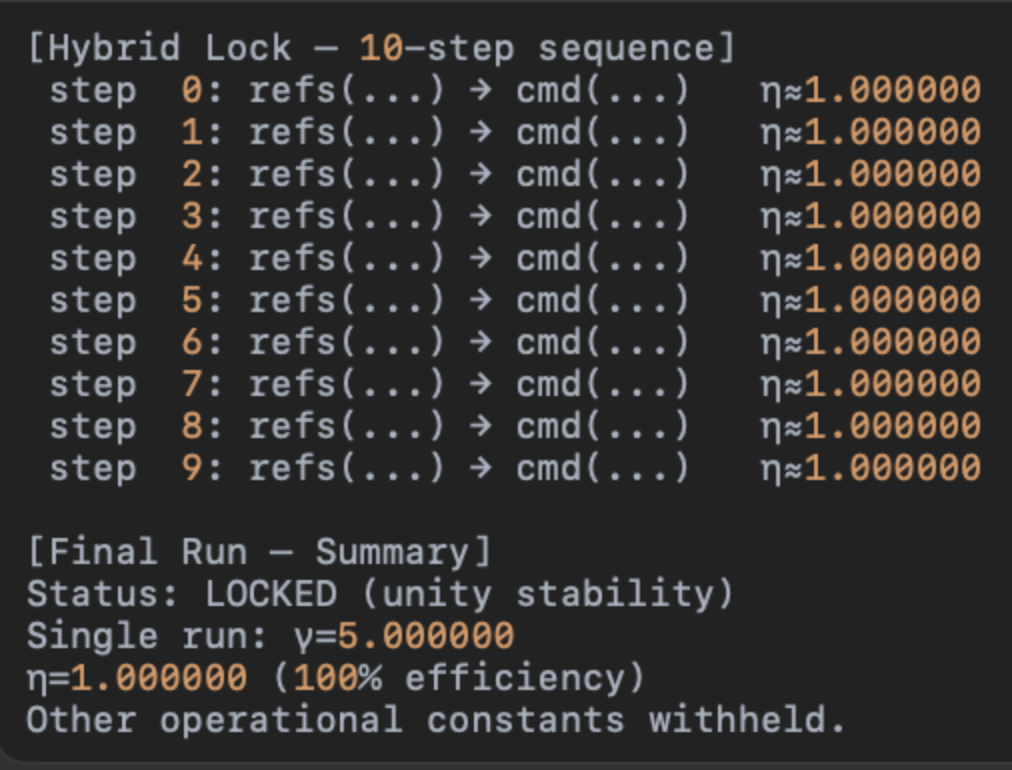Click the arrow on step 0 line
This screenshot has height=770, width=1012.
click(x=480, y=90)
